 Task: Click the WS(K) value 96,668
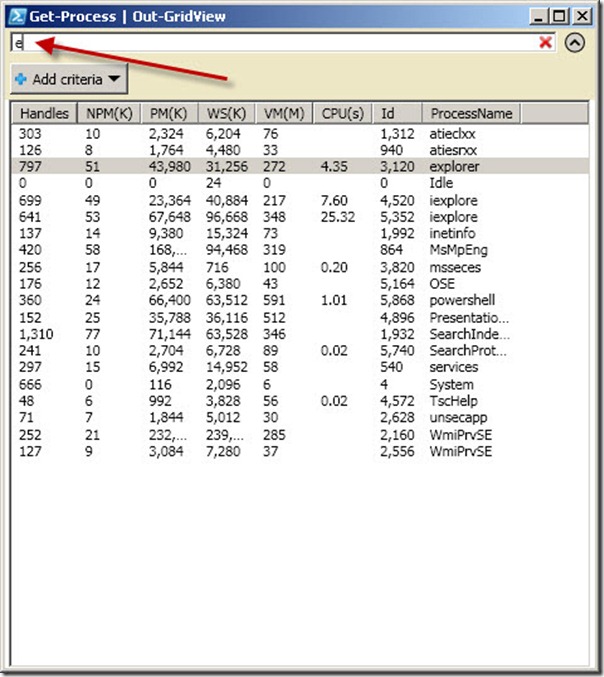click(x=227, y=217)
